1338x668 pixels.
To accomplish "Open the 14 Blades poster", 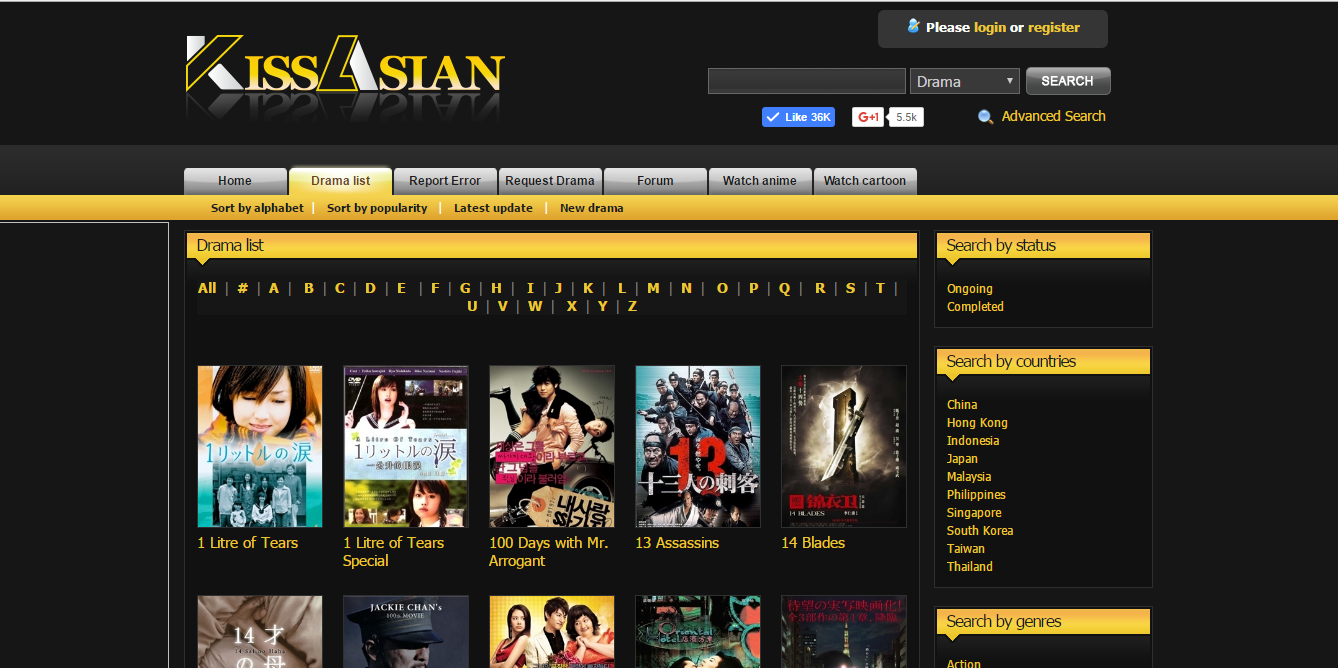I will (x=844, y=446).
